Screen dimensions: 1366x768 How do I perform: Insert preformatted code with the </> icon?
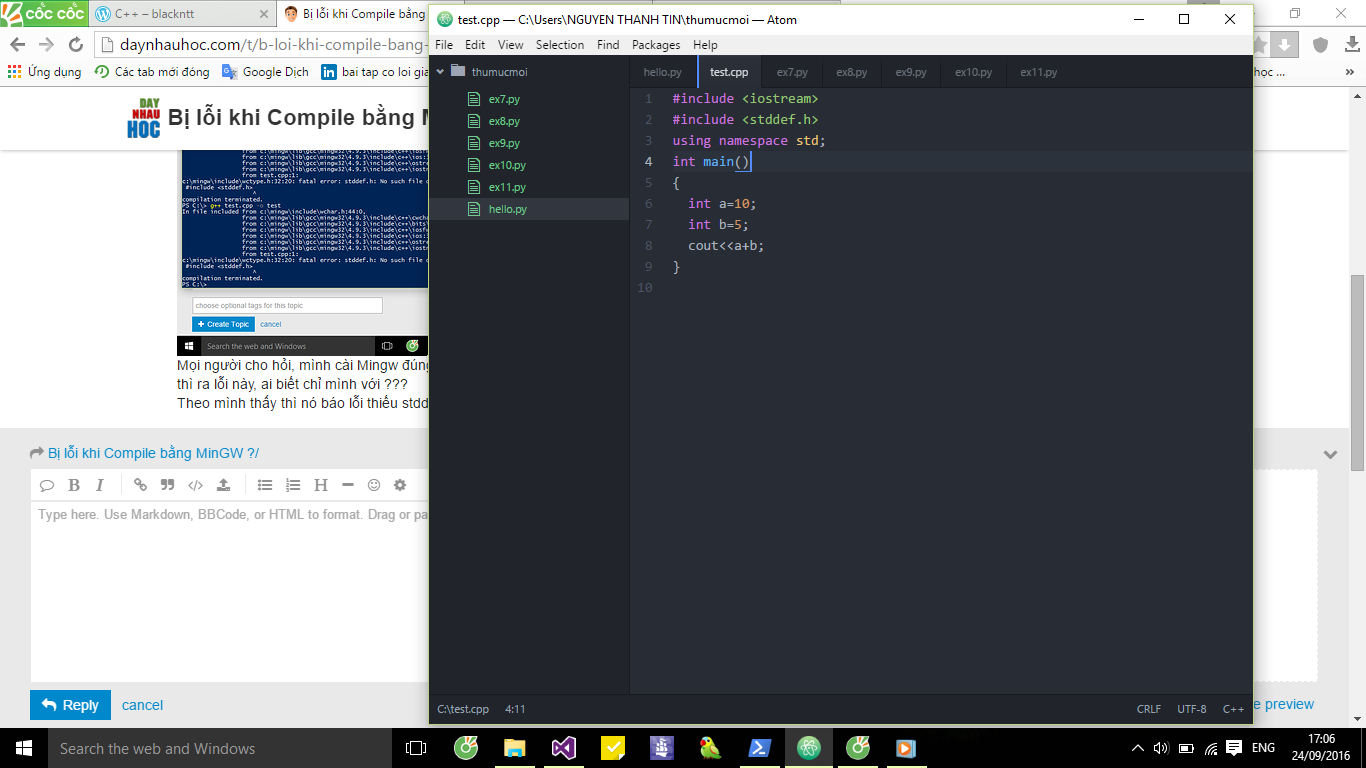pyautogui.click(x=196, y=485)
